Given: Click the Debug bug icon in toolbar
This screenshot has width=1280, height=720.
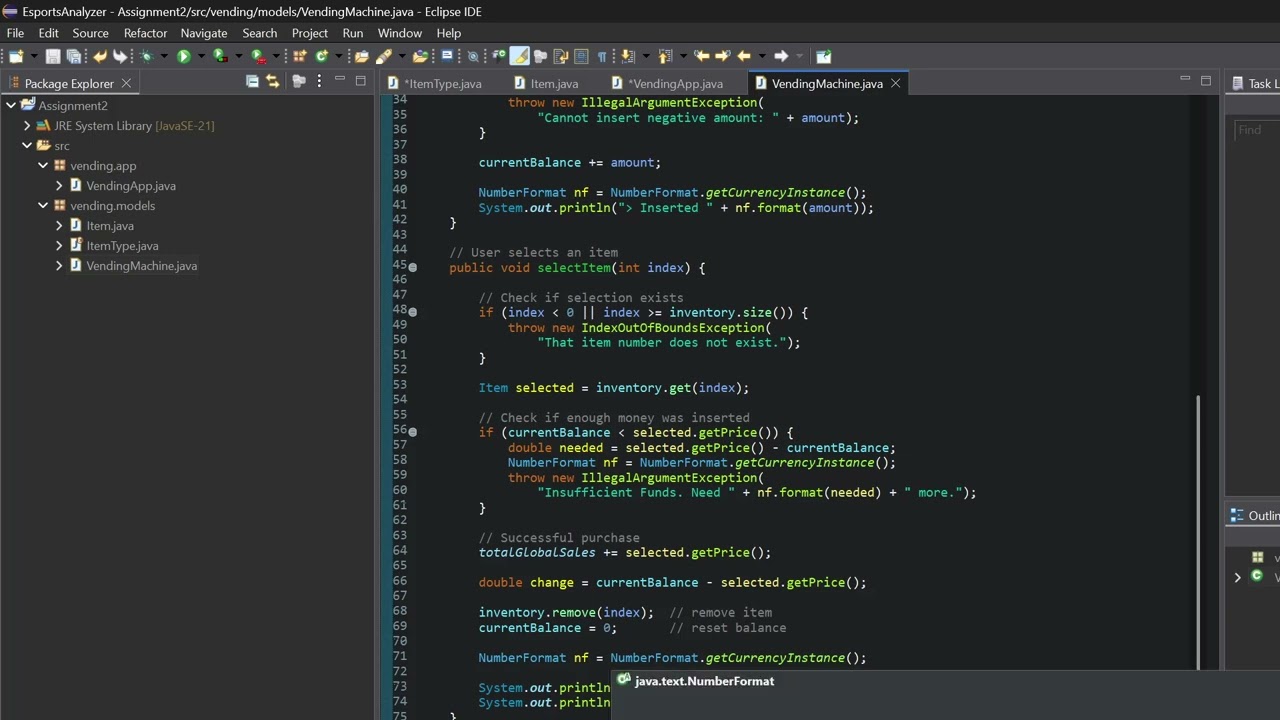Looking at the screenshot, I should 147,56.
